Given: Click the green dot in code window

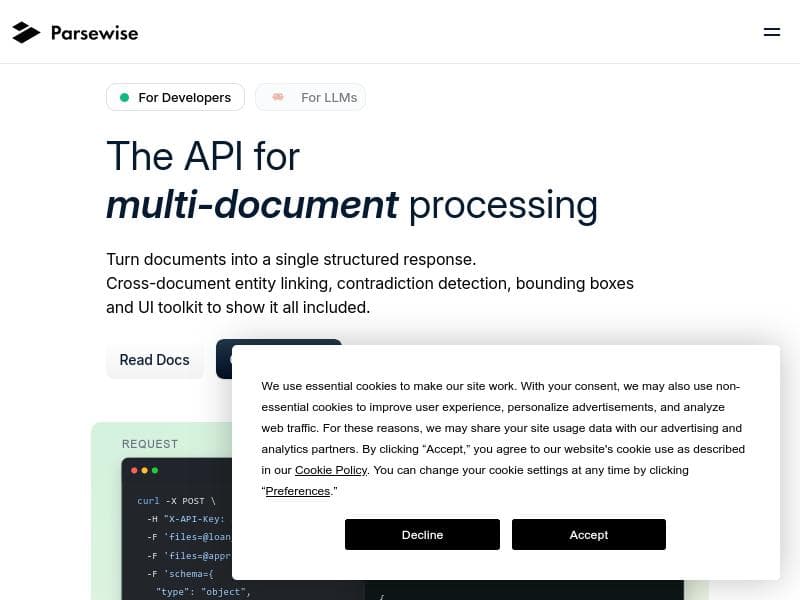Looking at the screenshot, I should pos(155,470).
